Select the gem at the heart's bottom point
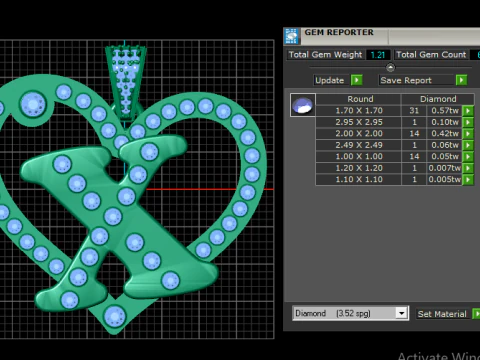480x360 pixels. point(115,316)
